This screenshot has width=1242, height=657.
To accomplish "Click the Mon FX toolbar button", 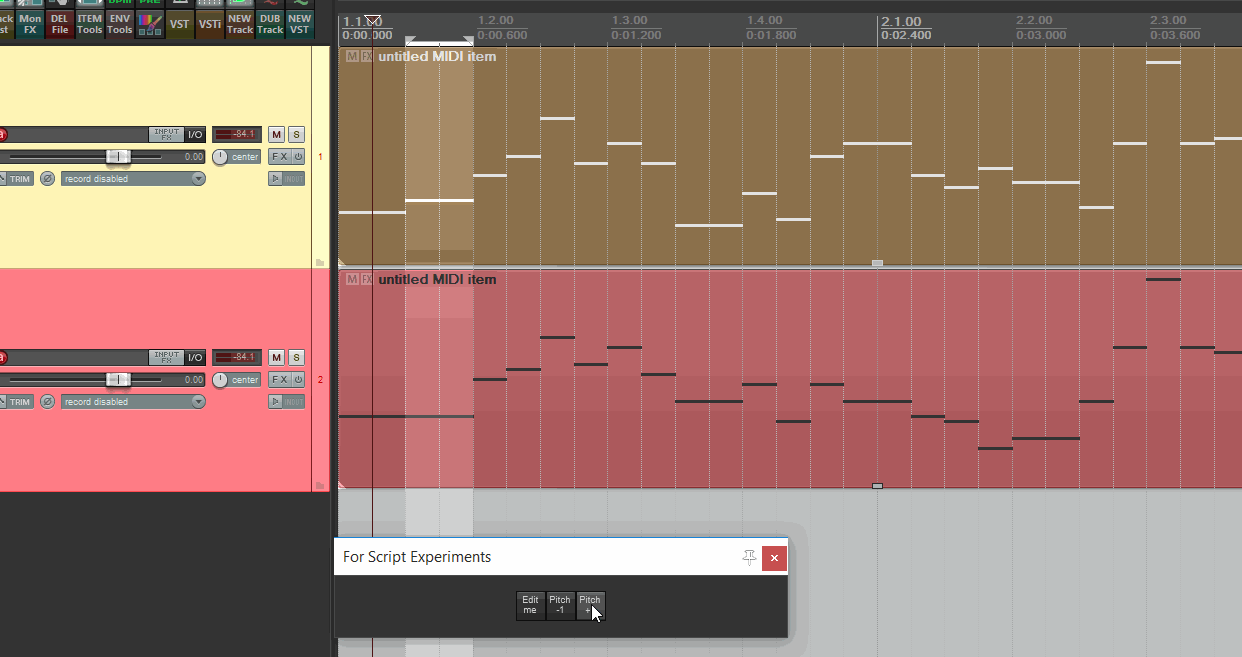I will coord(30,23).
